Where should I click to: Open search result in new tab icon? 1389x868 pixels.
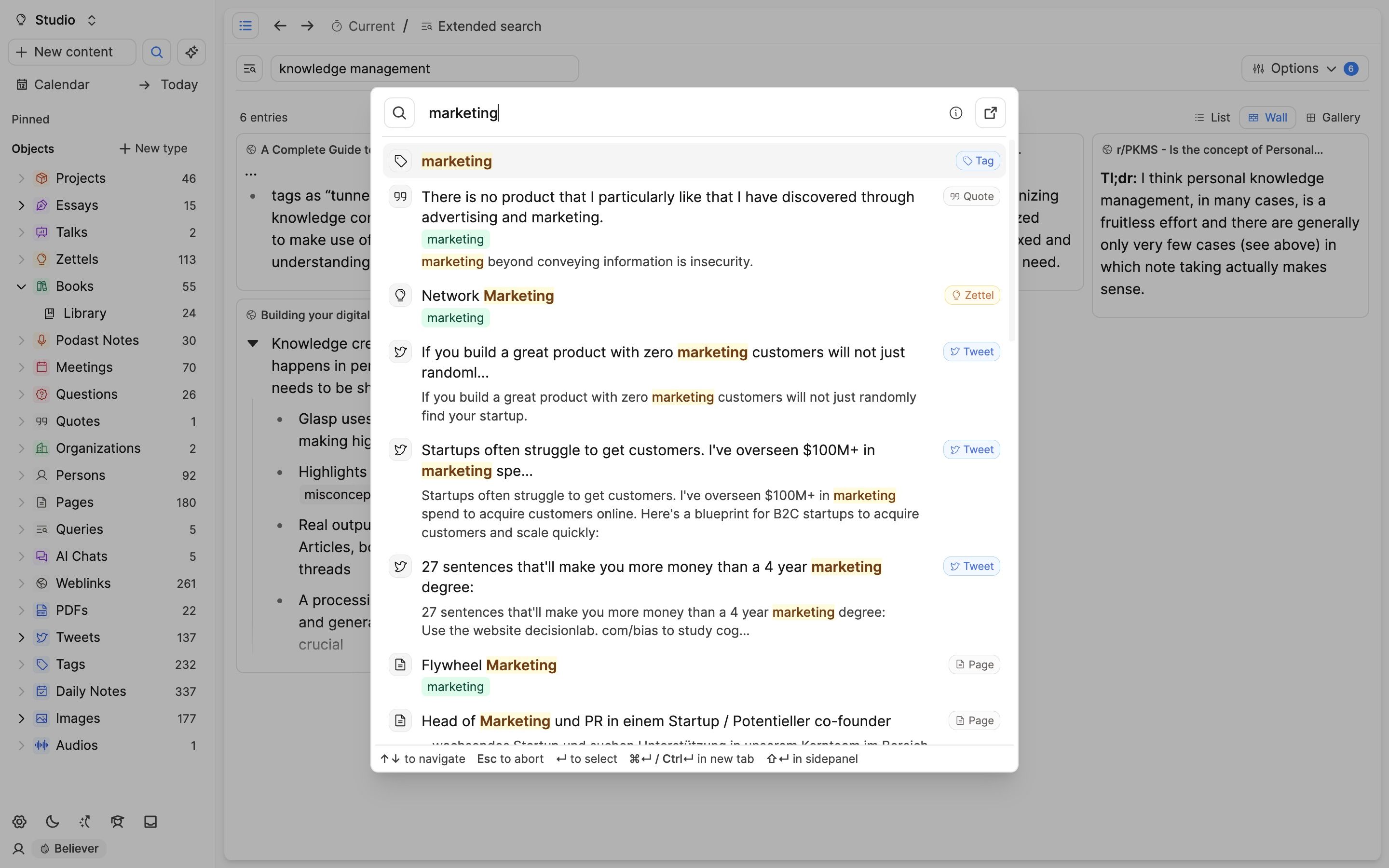pos(990,112)
